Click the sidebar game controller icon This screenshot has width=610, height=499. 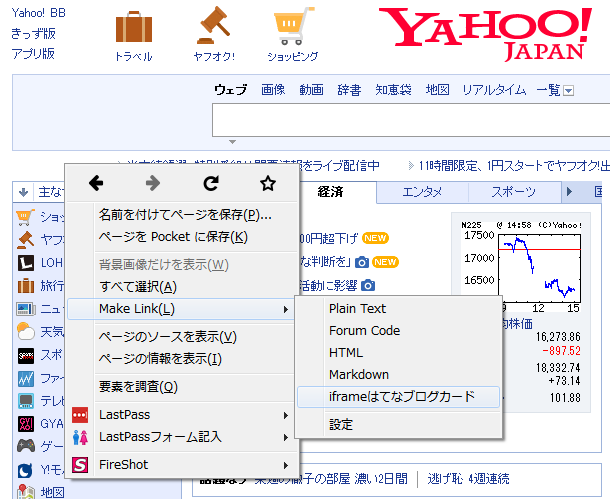(26, 446)
